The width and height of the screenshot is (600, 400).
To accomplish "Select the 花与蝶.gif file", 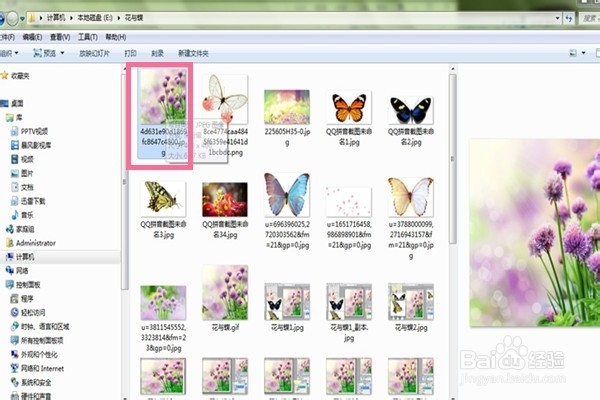I will point(225,298).
